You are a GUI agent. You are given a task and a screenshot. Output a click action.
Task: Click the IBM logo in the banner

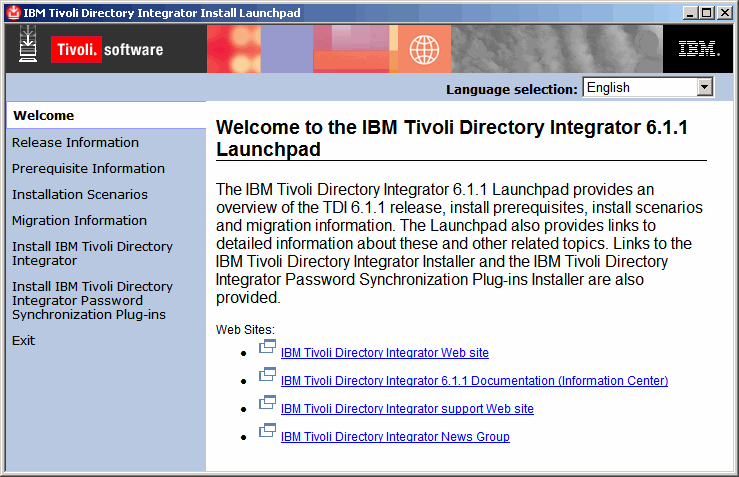(x=696, y=49)
